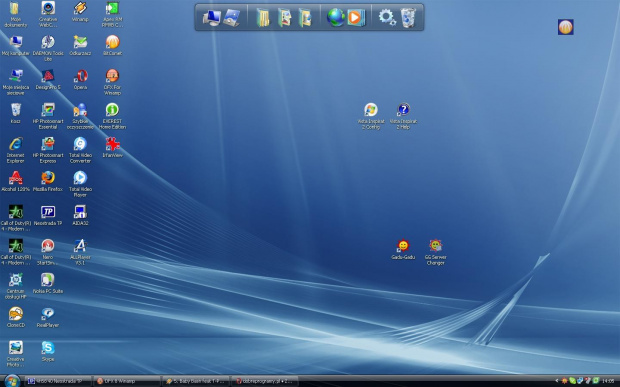
Task: Launch the media player icon in dock
Action: (x=355, y=18)
